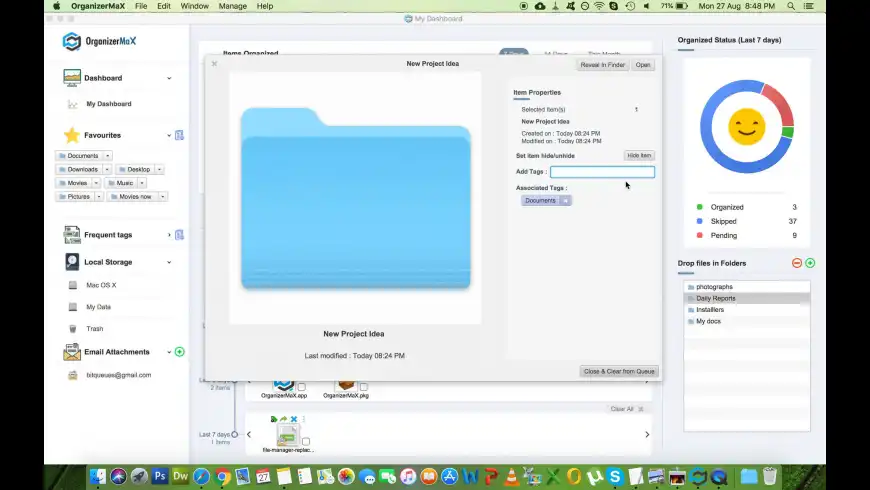The height and width of the screenshot is (490, 870).
Task: Add a drop folder with green plus icon
Action: [x=810, y=263]
